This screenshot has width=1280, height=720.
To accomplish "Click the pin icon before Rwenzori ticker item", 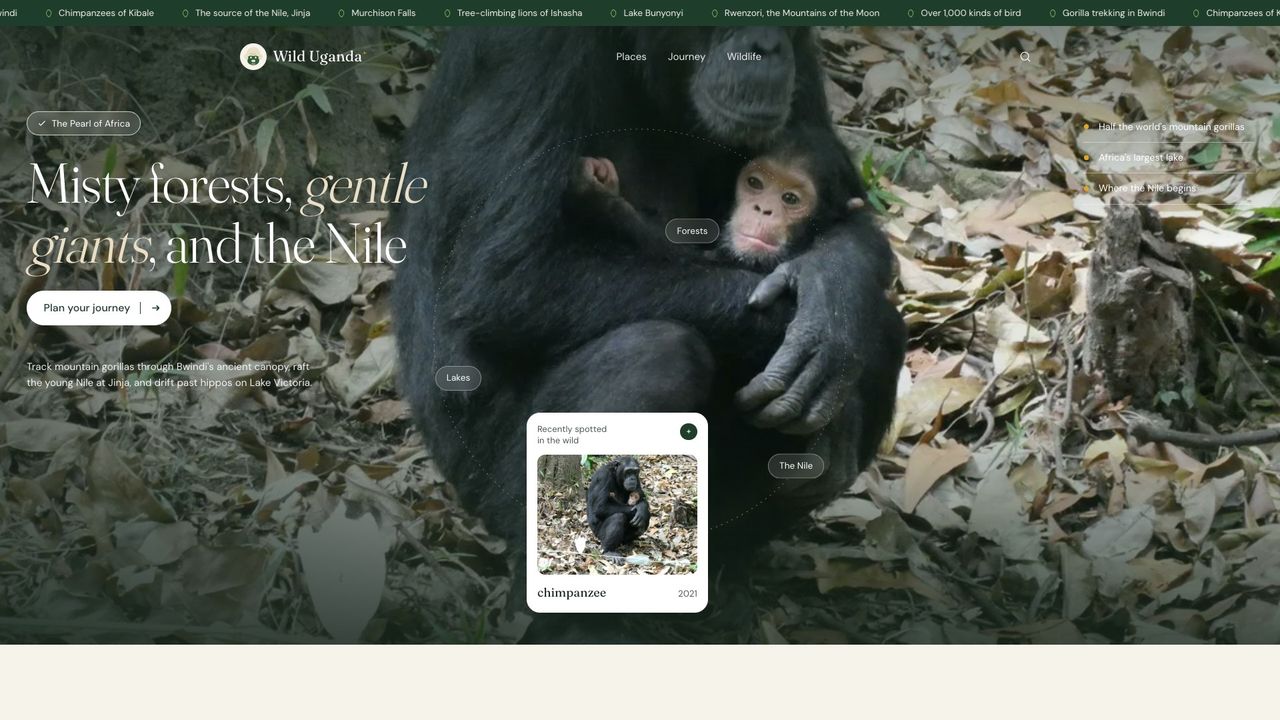I will (x=714, y=13).
